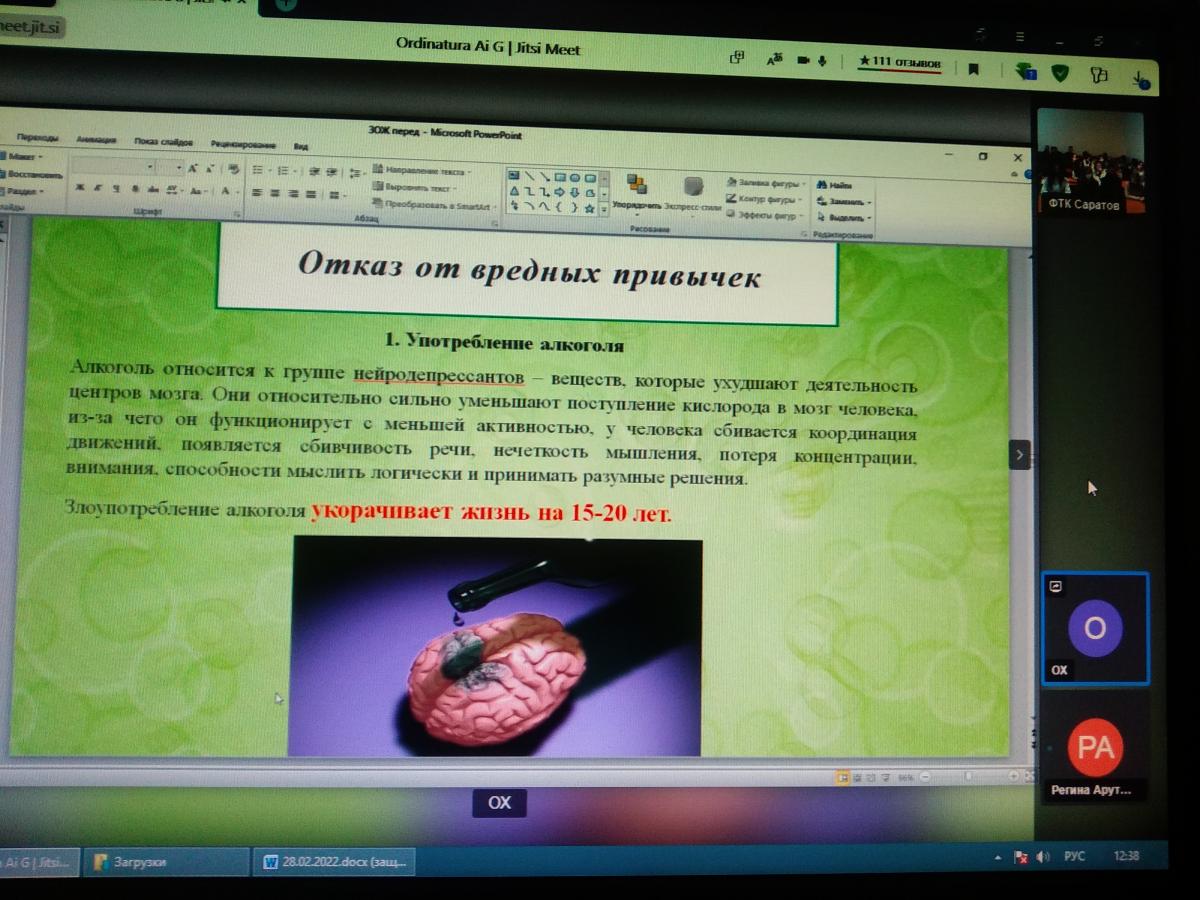Screen dimensions: 1200x900
Task: Click the browser camera permission icon
Action: 802,61
